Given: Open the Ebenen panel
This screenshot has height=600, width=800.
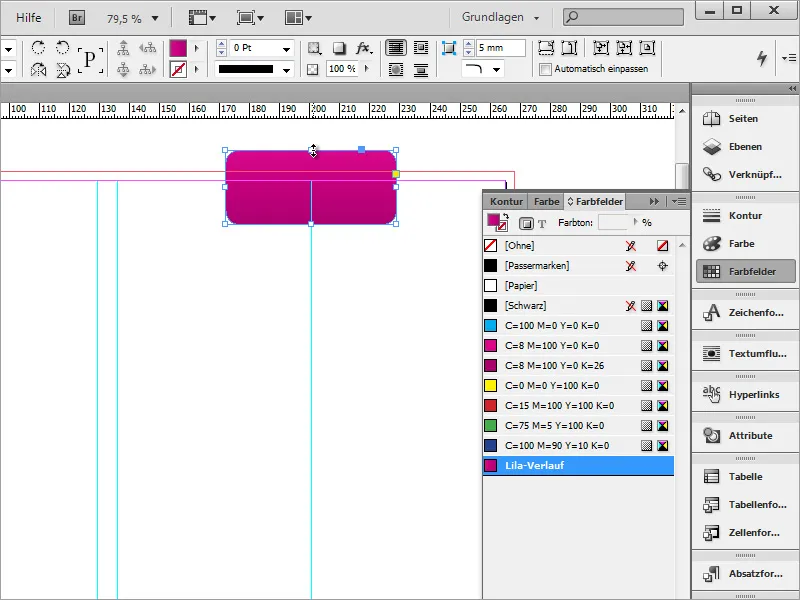Looking at the screenshot, I should tap(745, 146).
